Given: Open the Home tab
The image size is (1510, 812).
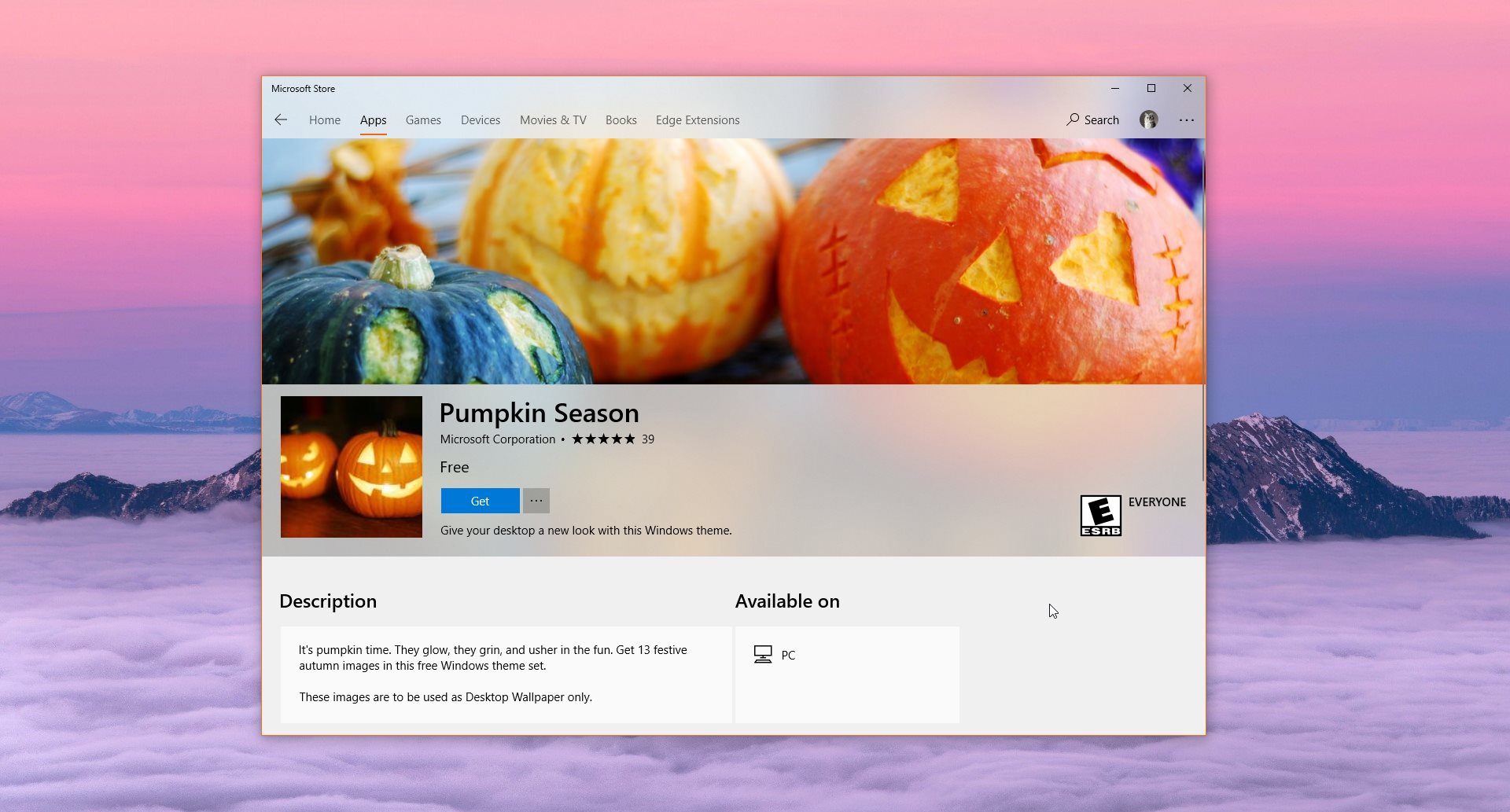Looking at the screenshot, I should tap(325, 120).
